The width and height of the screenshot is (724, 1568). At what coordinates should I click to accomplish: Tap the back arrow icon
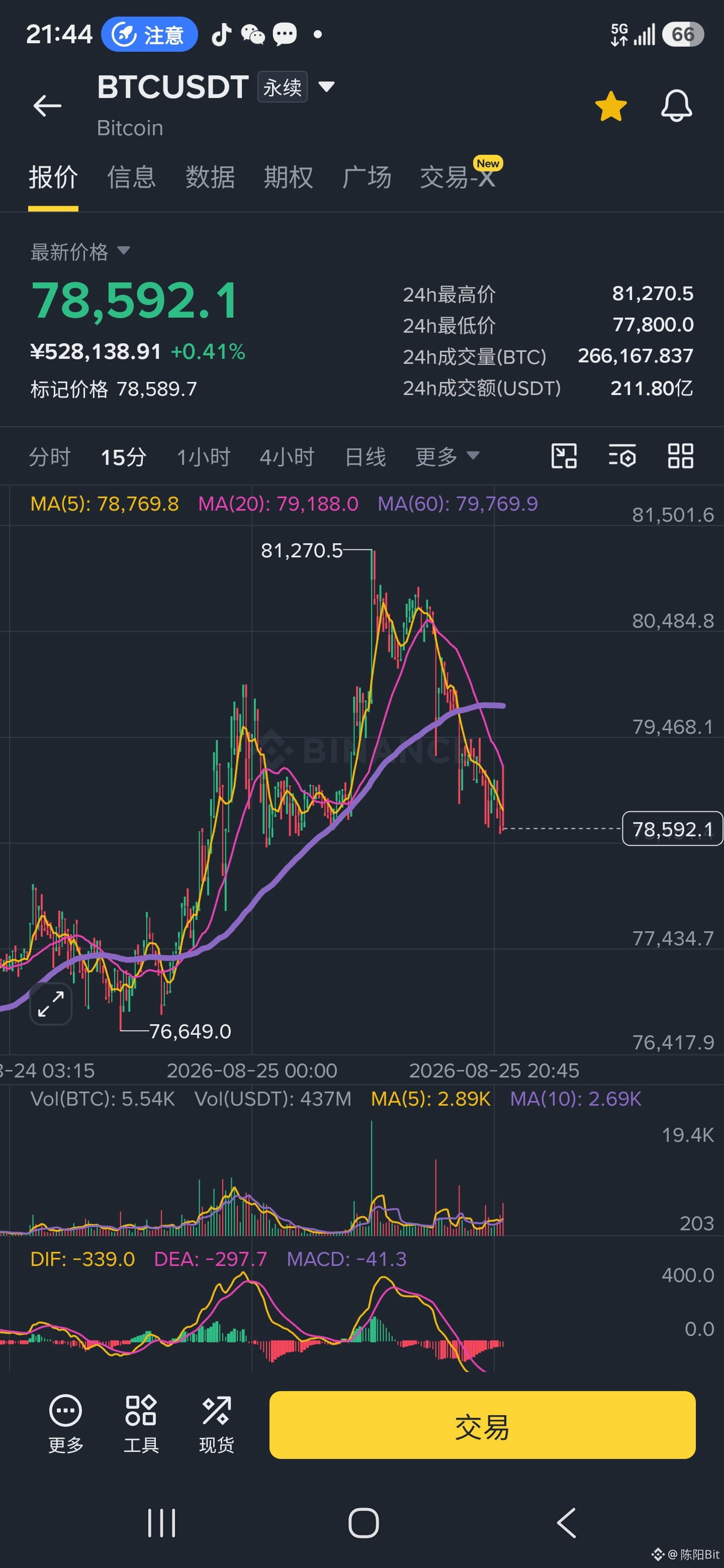[47, 106]
